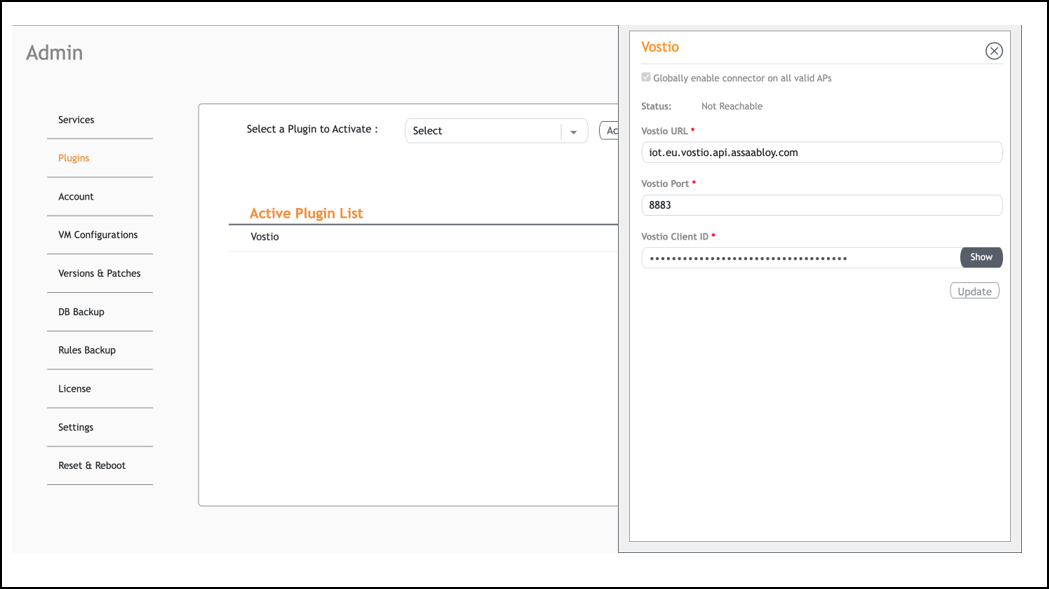Click the Vostio URL input field
This screenshot has width=1049, height=589.
point(822,153)
